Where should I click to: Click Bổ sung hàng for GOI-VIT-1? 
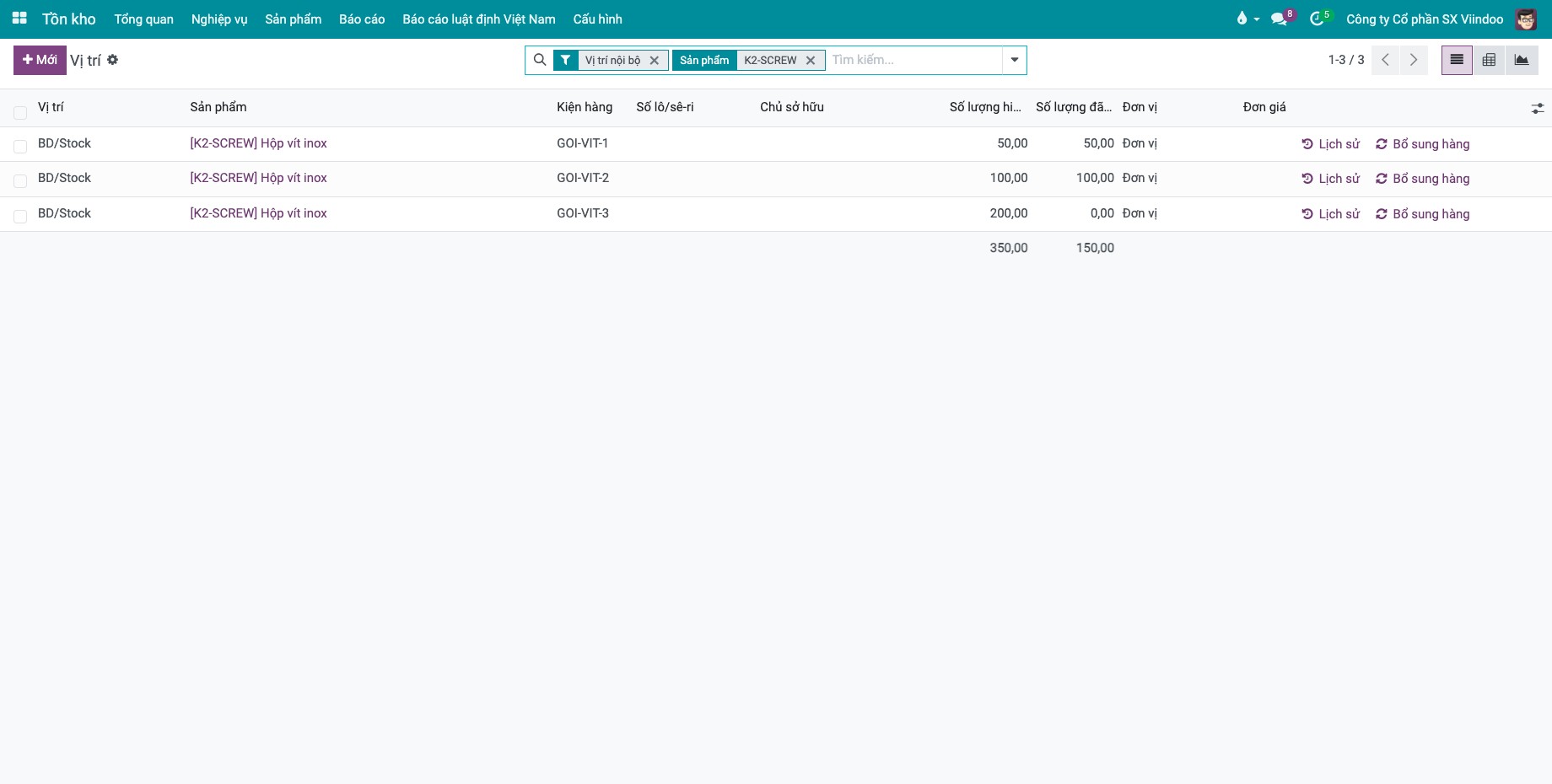click(1423, 144)
